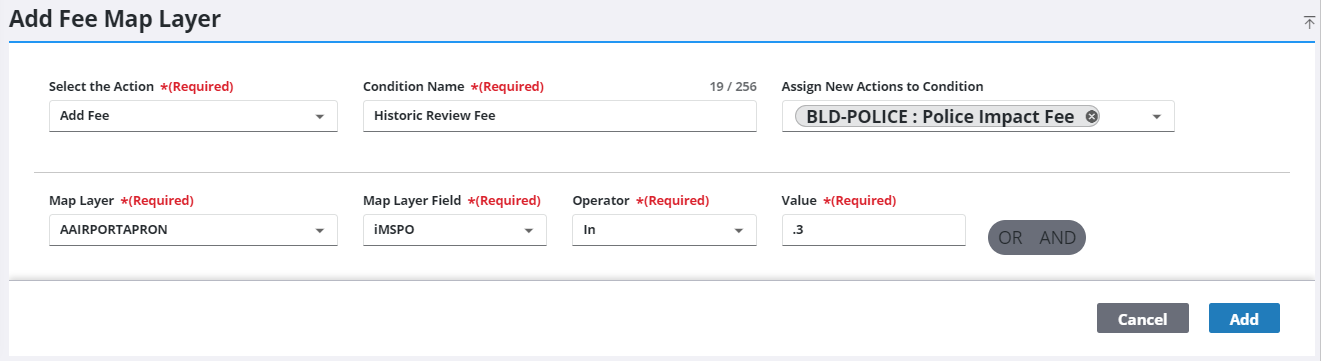Click the Map Layer Field label
1321x361 pixels.
click(x=412, y=201)
